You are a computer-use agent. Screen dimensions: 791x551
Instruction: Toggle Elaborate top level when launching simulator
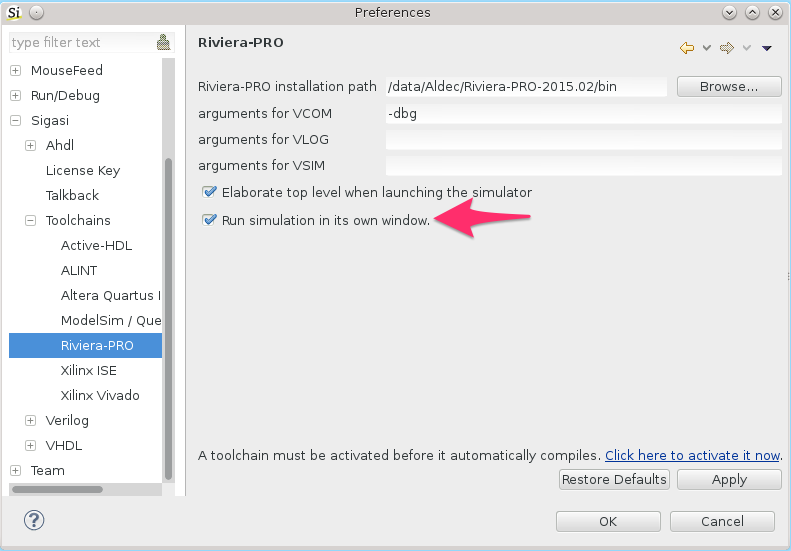[x=208, y=192]
